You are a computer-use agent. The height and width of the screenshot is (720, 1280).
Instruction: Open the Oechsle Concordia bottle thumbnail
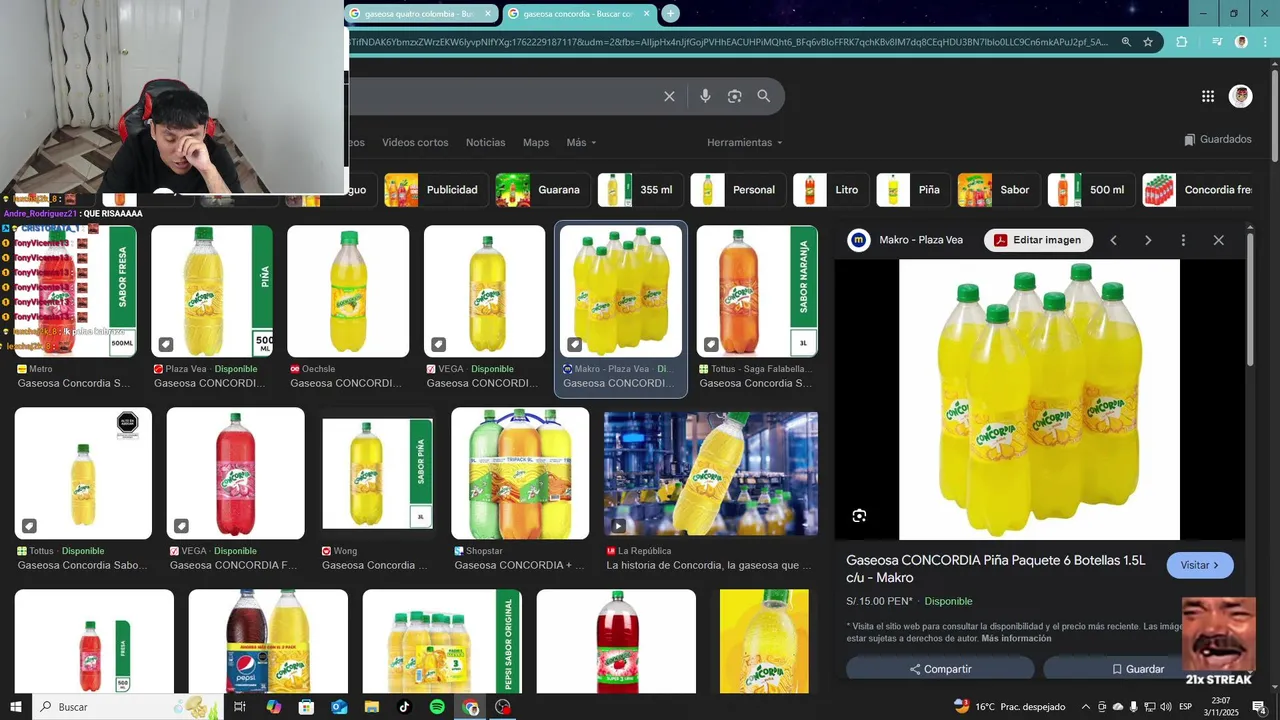tap(348, 291)
